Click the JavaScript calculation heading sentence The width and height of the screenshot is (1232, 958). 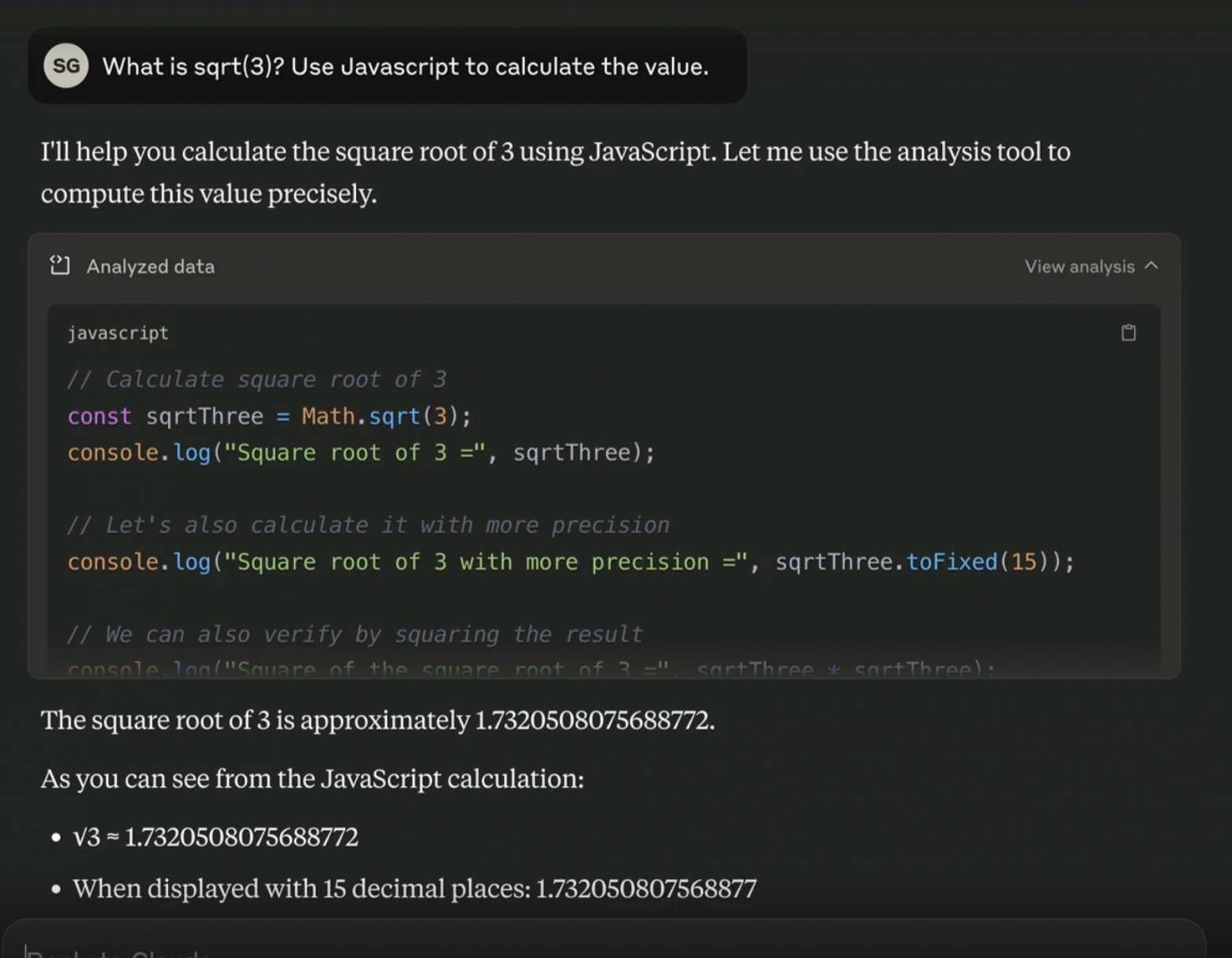point(312,779)
